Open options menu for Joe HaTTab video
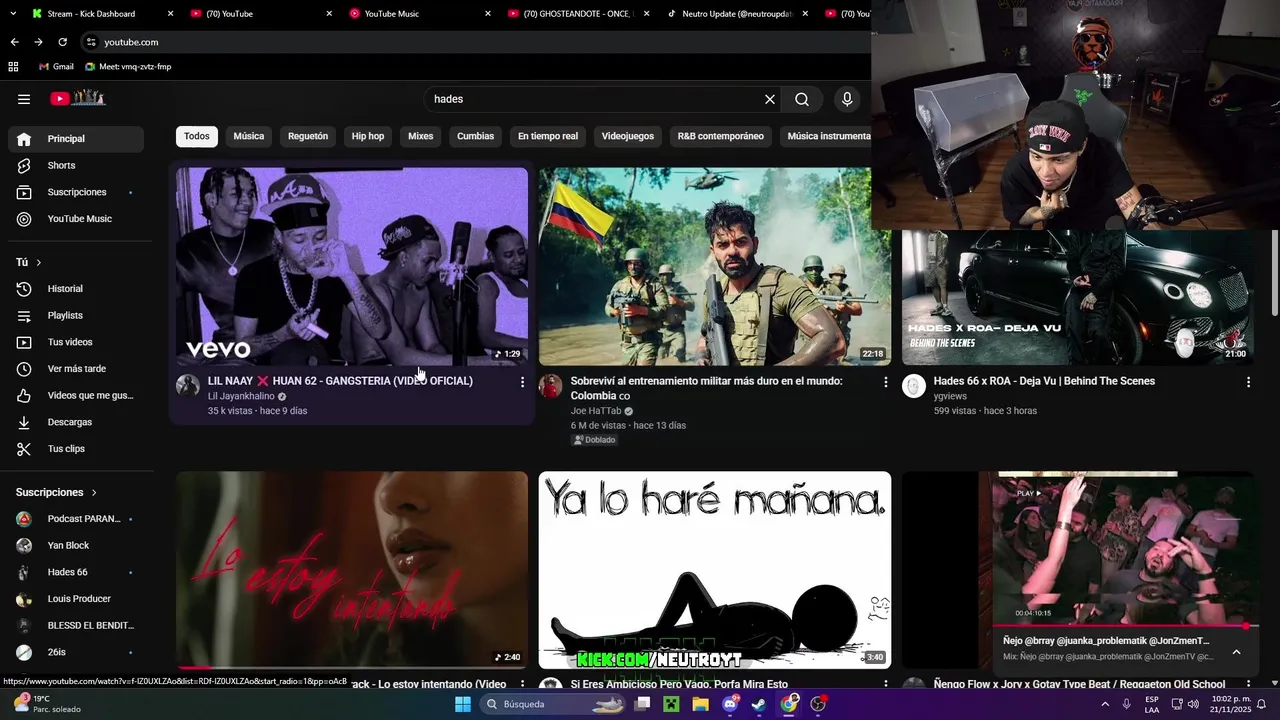Viewport: 1280px width, 720px height. [x=885, y=382]
